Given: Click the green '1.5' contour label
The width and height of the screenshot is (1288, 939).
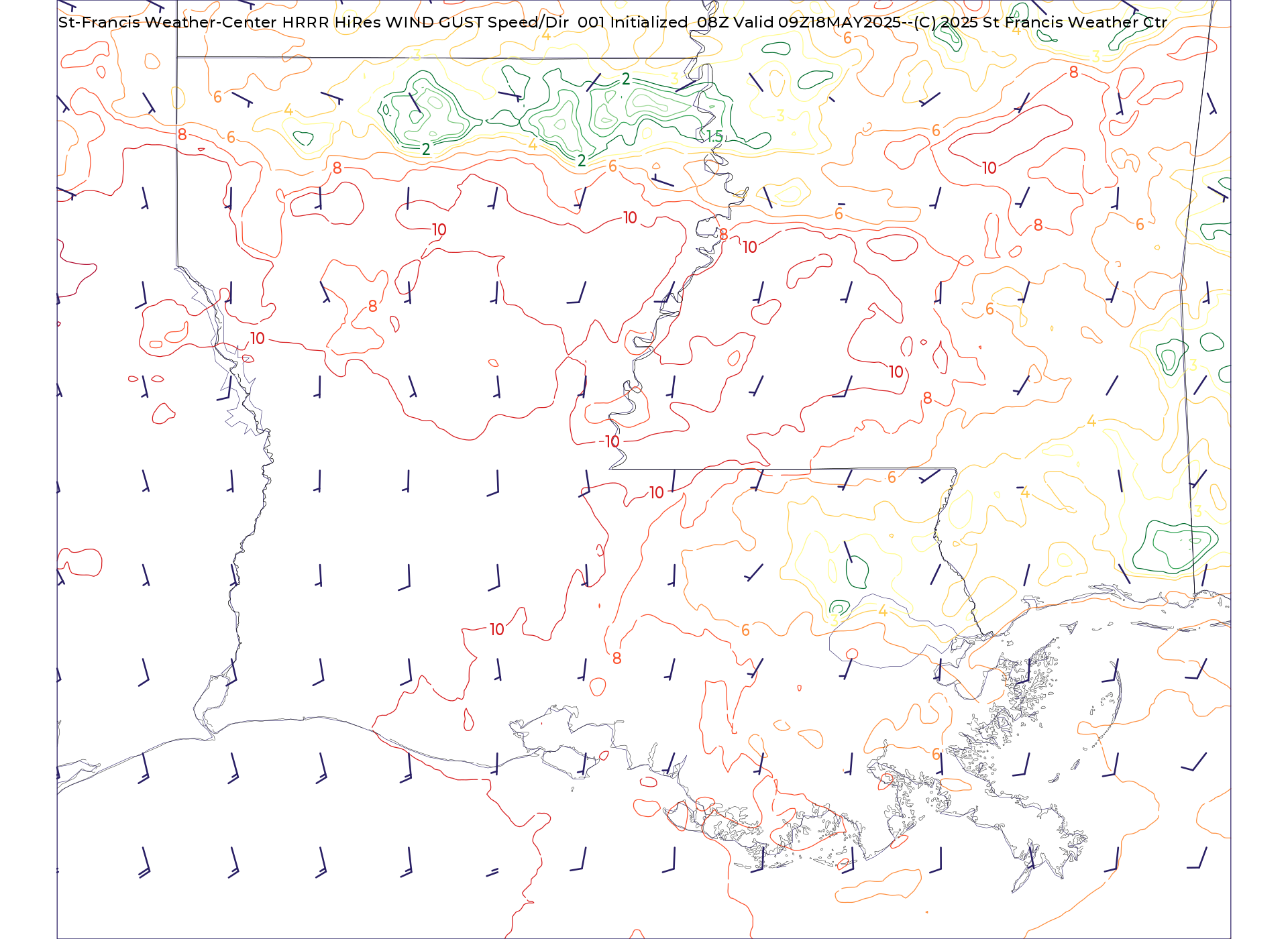Looking at the screenshot, I should [715, 137].
